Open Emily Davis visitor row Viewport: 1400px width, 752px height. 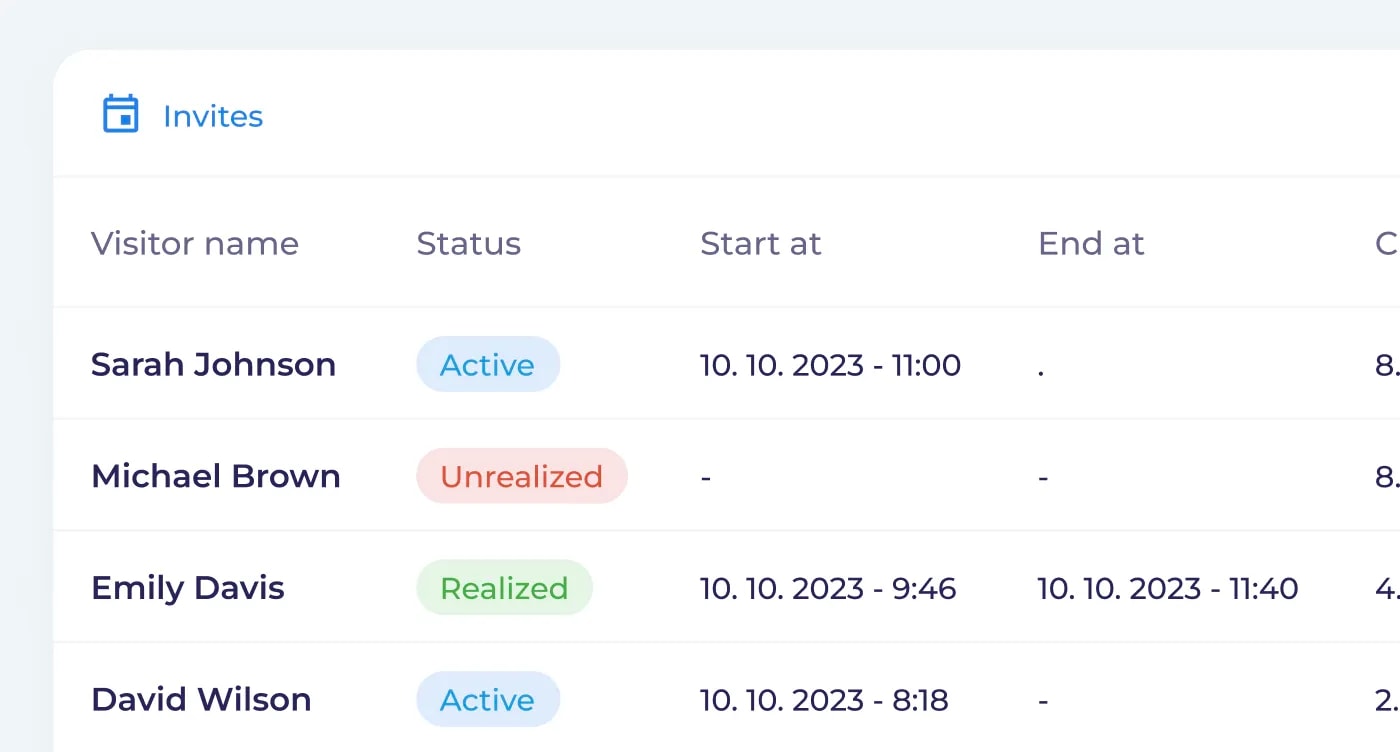[188, 587]
